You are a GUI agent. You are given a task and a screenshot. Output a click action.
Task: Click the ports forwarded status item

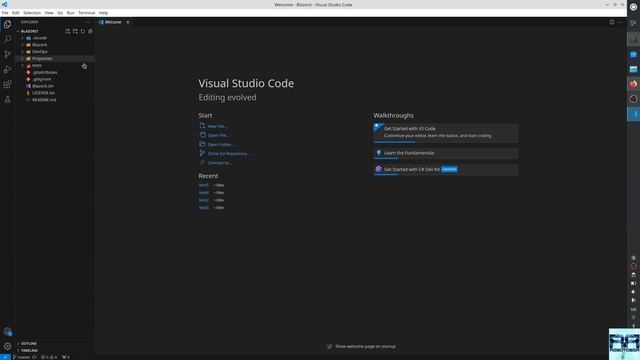tap(66, 357)
